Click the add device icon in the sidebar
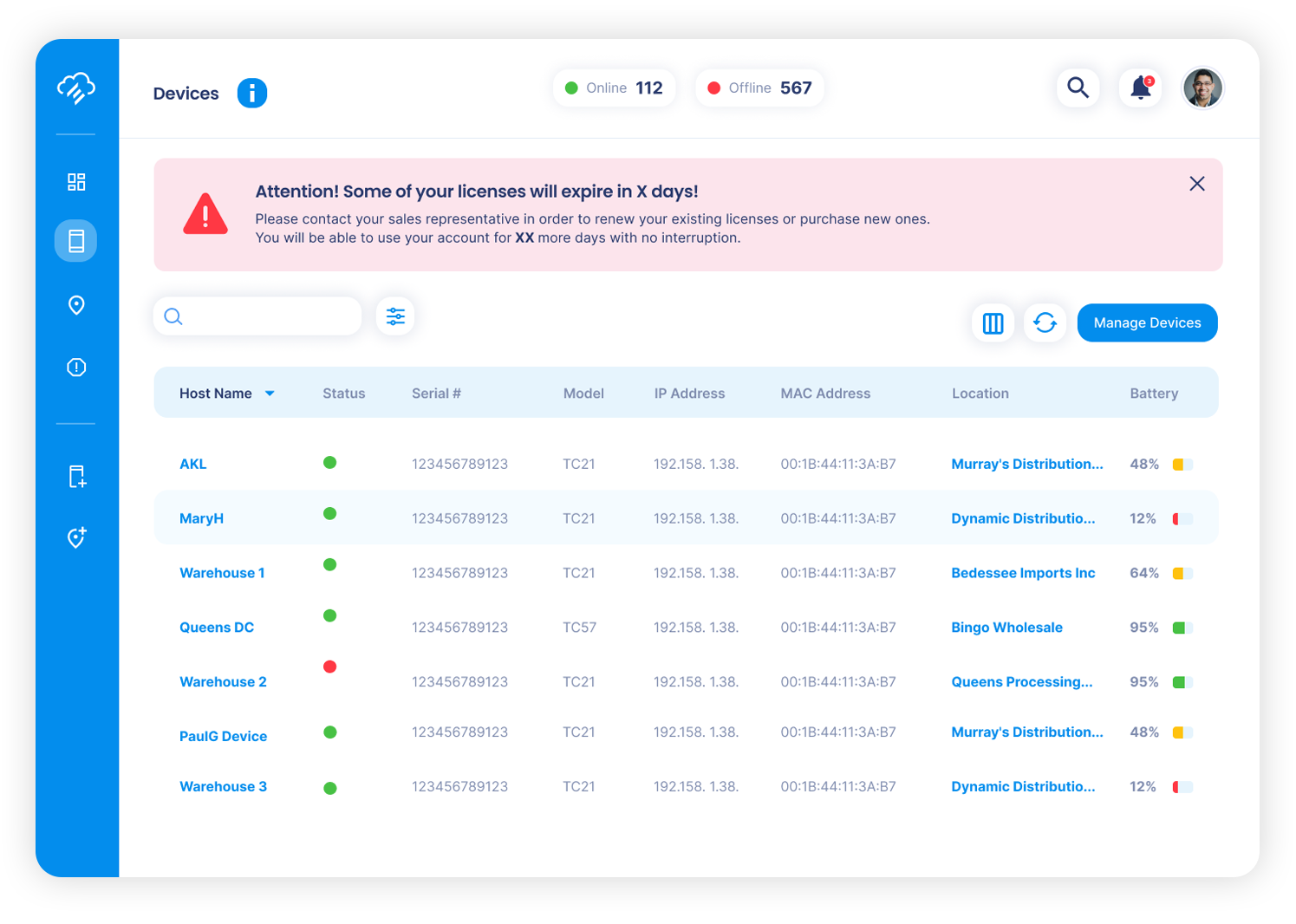Screen dimensions: 1296x924 tap(76, 477)
